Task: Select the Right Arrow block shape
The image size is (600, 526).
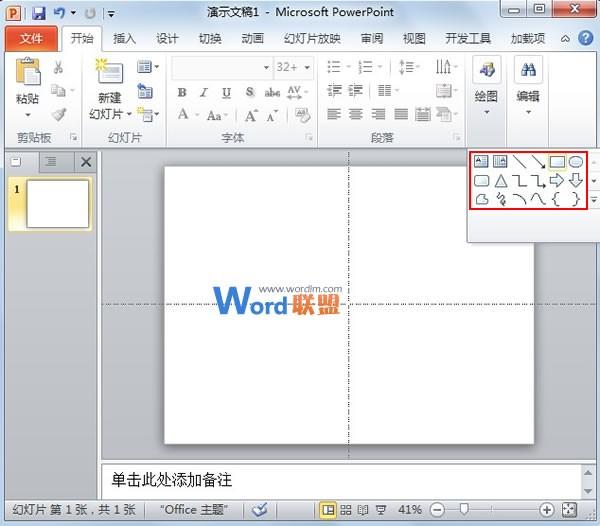Action: click(x=557, y=180)
